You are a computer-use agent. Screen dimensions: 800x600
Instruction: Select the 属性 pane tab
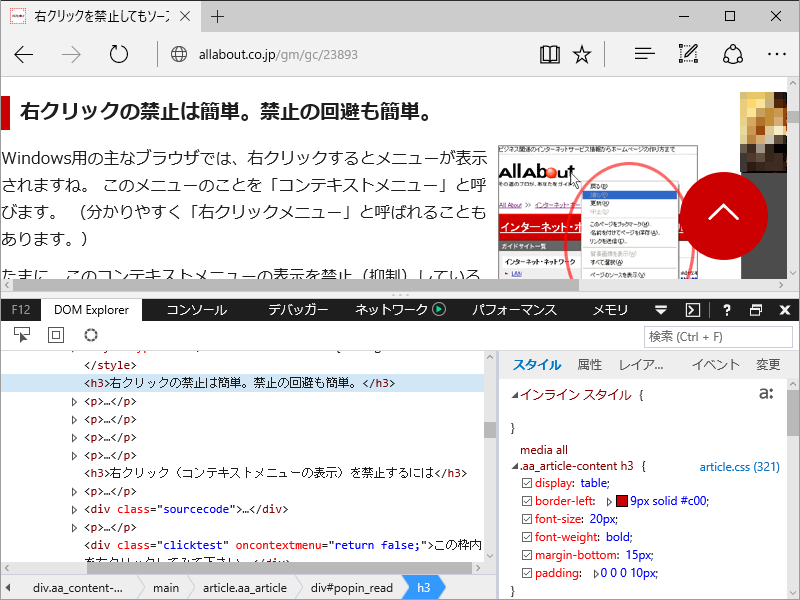[589, 365]
